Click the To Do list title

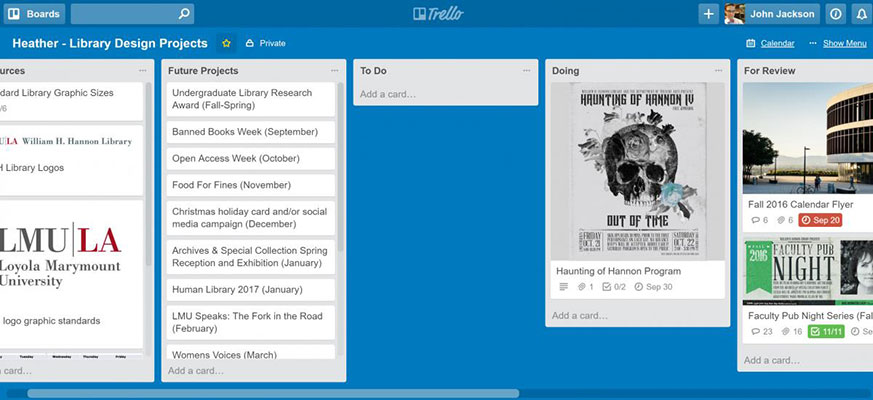point(373,71)
